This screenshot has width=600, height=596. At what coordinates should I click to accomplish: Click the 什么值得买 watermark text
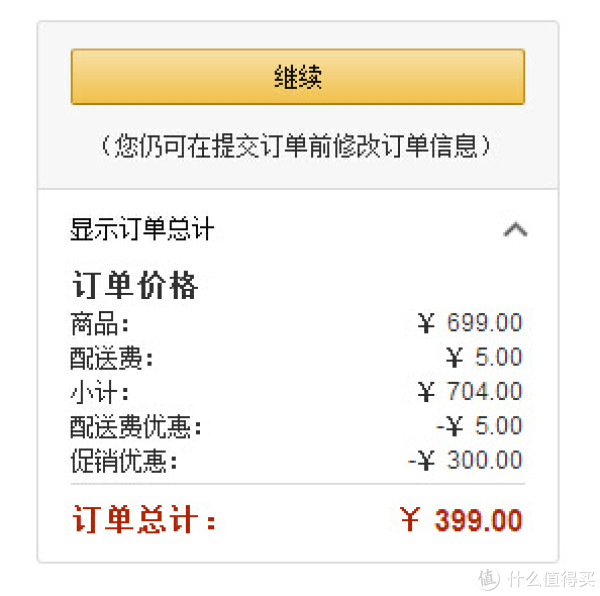[551, 578]
